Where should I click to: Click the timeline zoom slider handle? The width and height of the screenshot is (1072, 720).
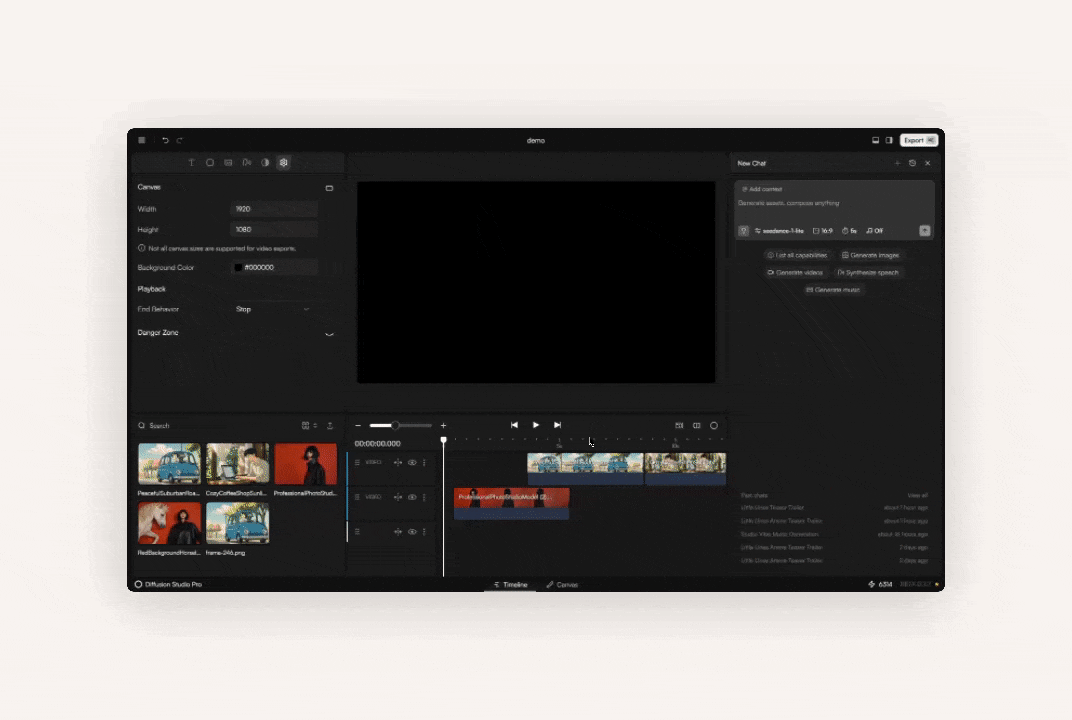coord(395,425)
